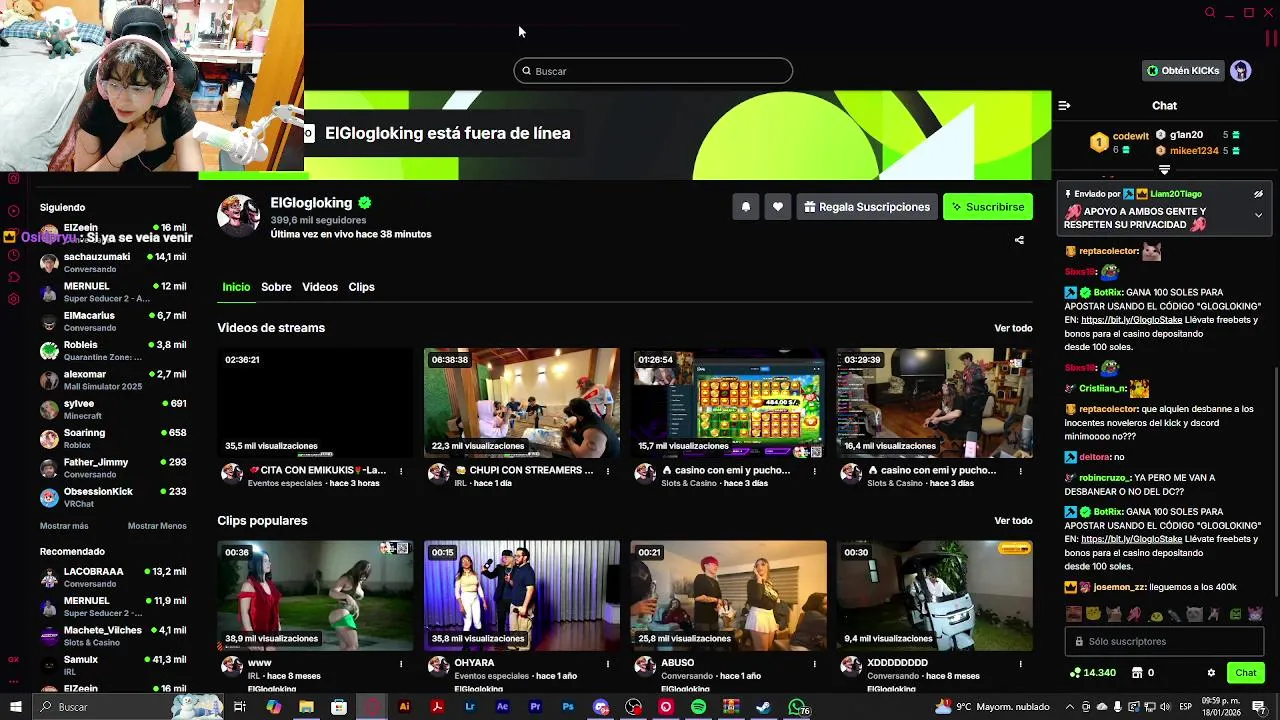Open CHUPI CON STREAMERS video thumbnail
This screenshot has width=1280, height=720.
pos(522,403)
